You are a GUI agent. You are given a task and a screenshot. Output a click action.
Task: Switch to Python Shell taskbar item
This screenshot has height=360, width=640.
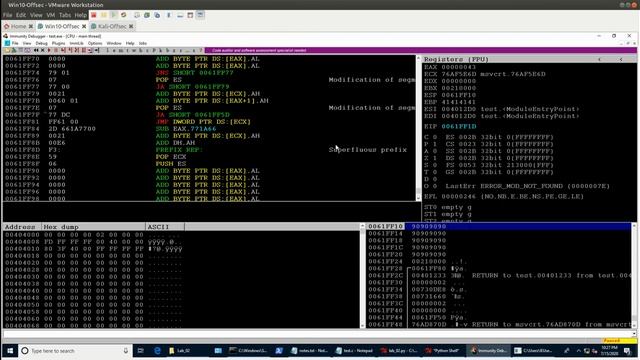[443, 351]
